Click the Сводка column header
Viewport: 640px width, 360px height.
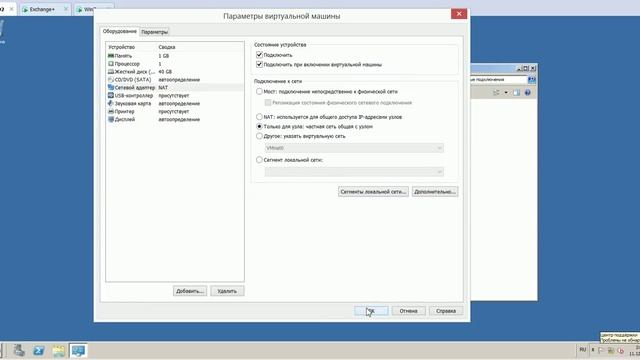[167, 47]
